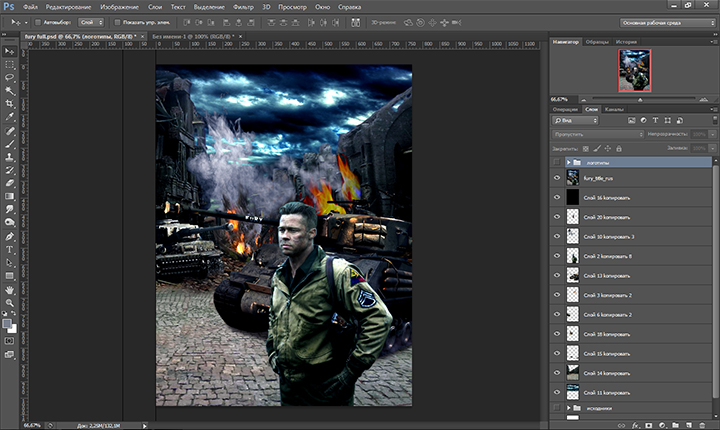Click the Navigator preview thumbnail
Screen dimensions: 720x430
coord(632,72)
